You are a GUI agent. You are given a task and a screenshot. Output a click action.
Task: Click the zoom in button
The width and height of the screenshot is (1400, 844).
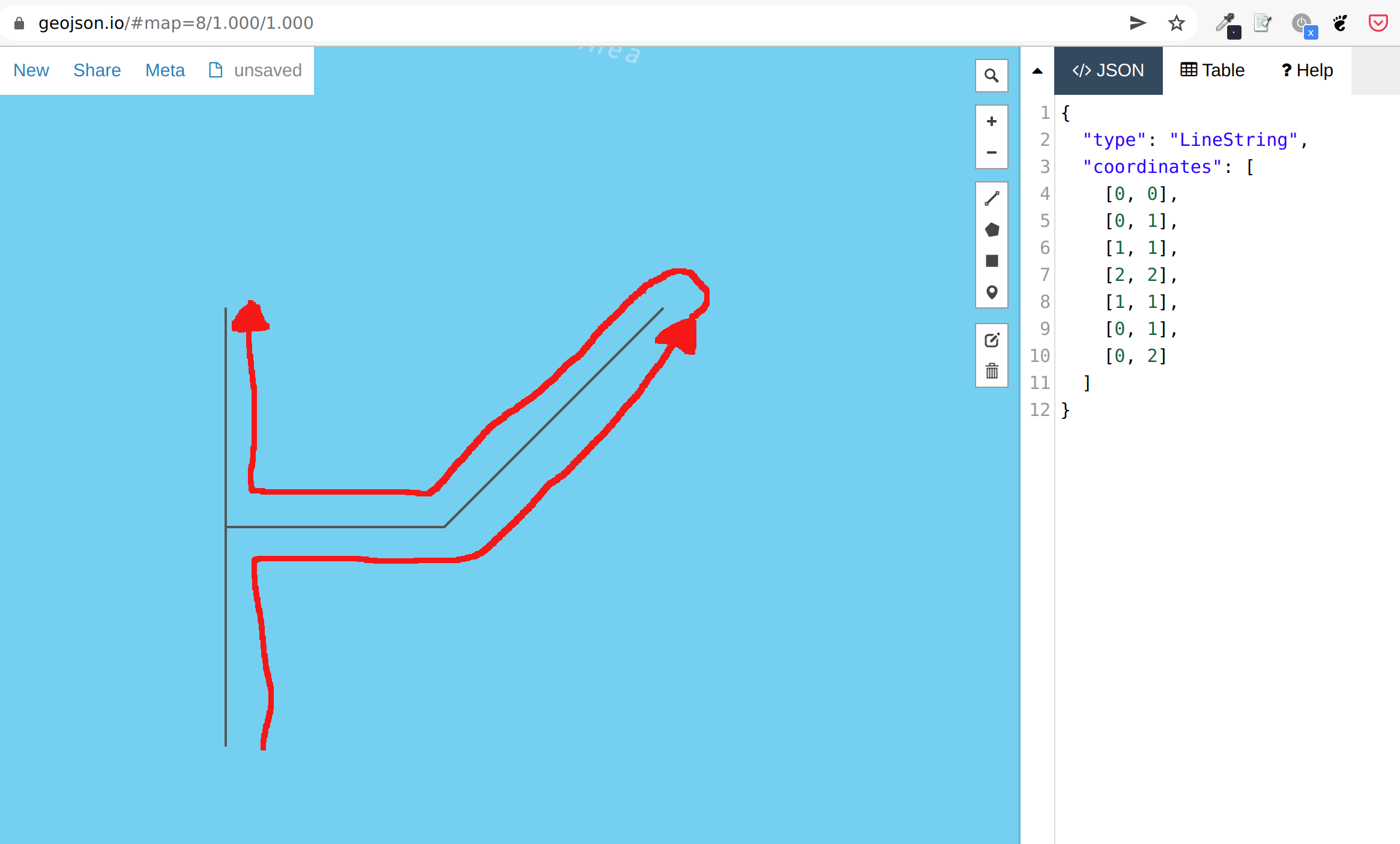click(x=991, y=121)
